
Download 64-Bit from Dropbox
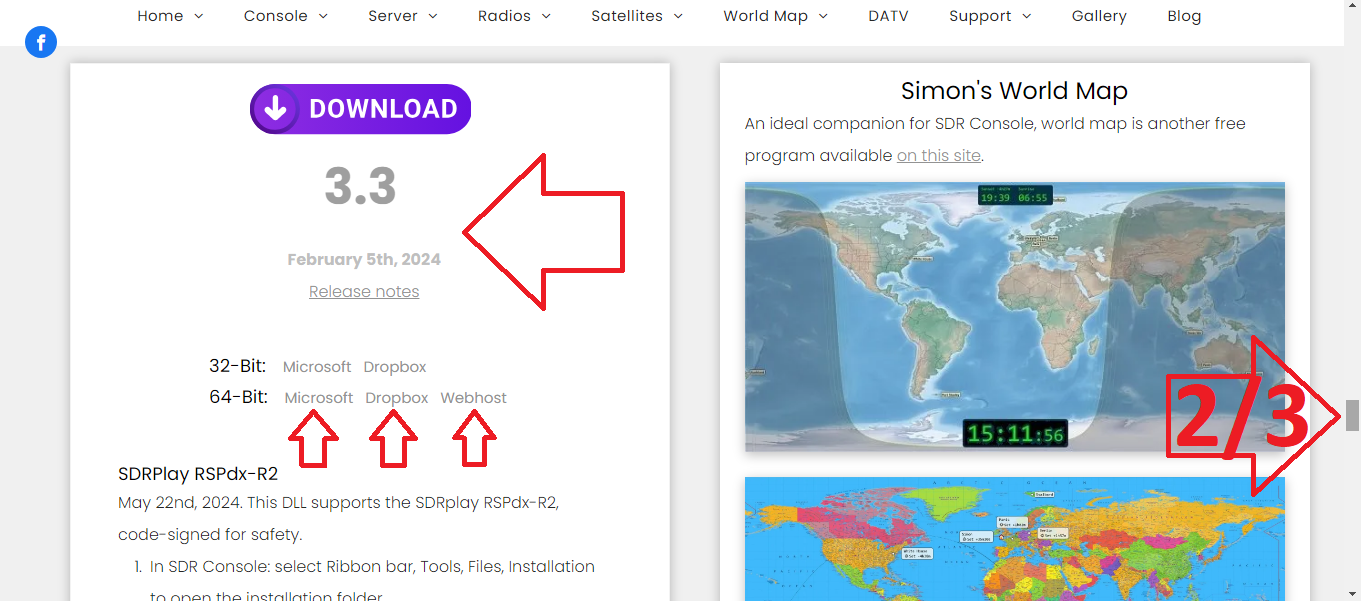[397, 398]
